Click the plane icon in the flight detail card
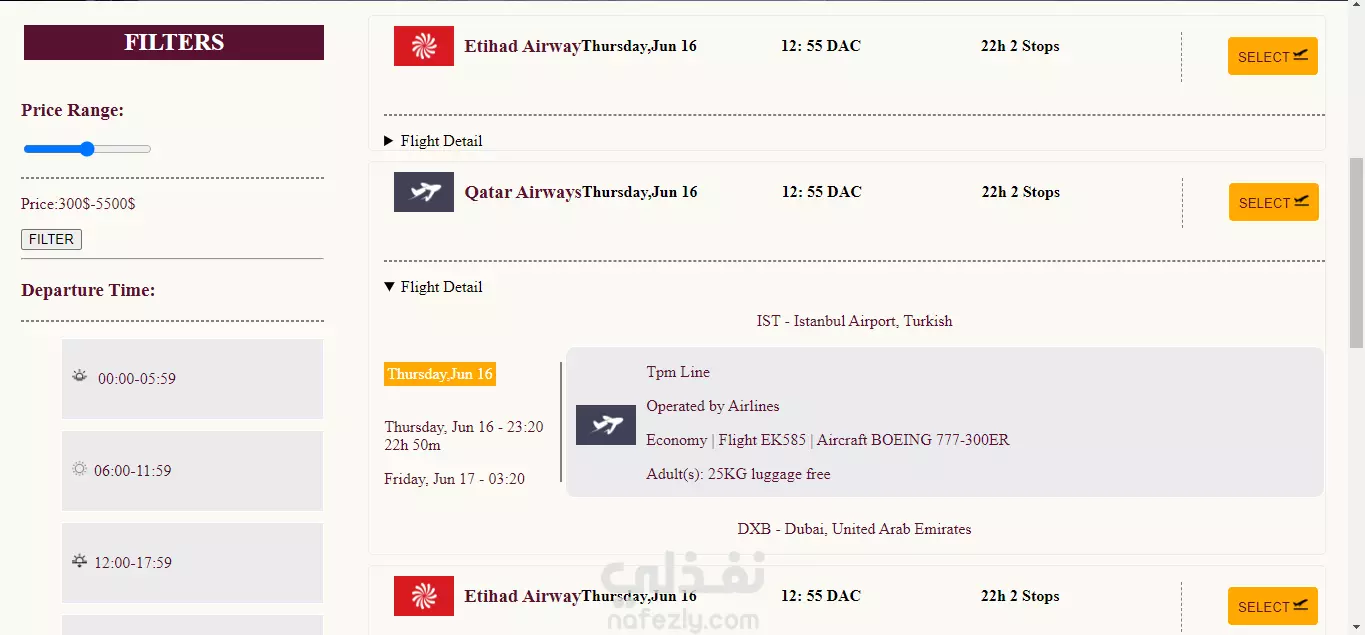Viewport: 1365px width, 635px height. click(x=606, y=425)
